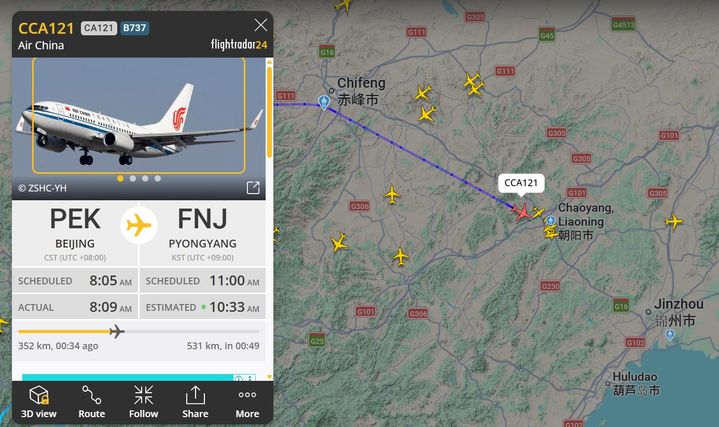
Task: Select the fourth photo carousel dot
Action: [x=157, y=178]
